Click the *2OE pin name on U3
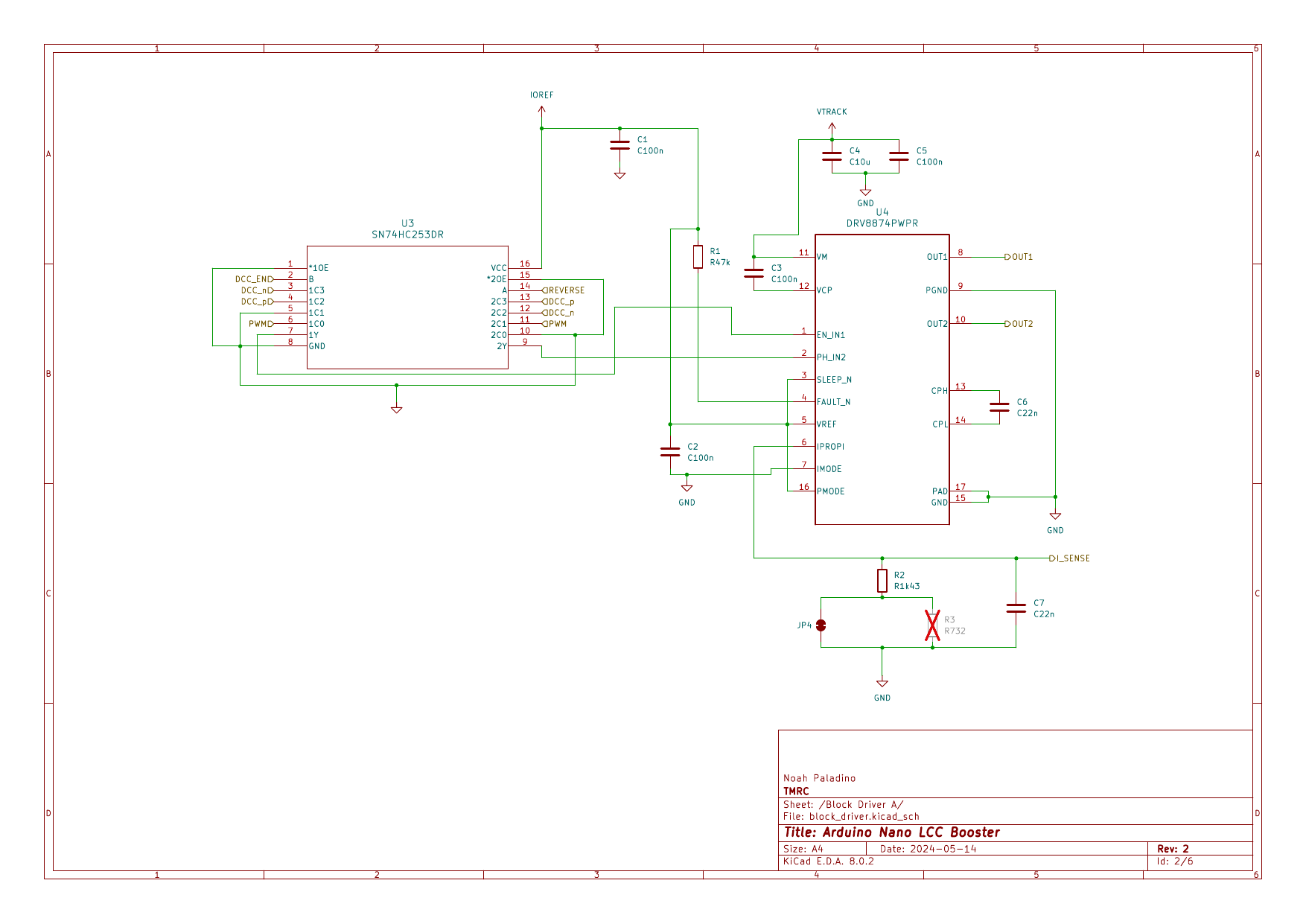Screen dimensions: 1306x924 point(497,279)
